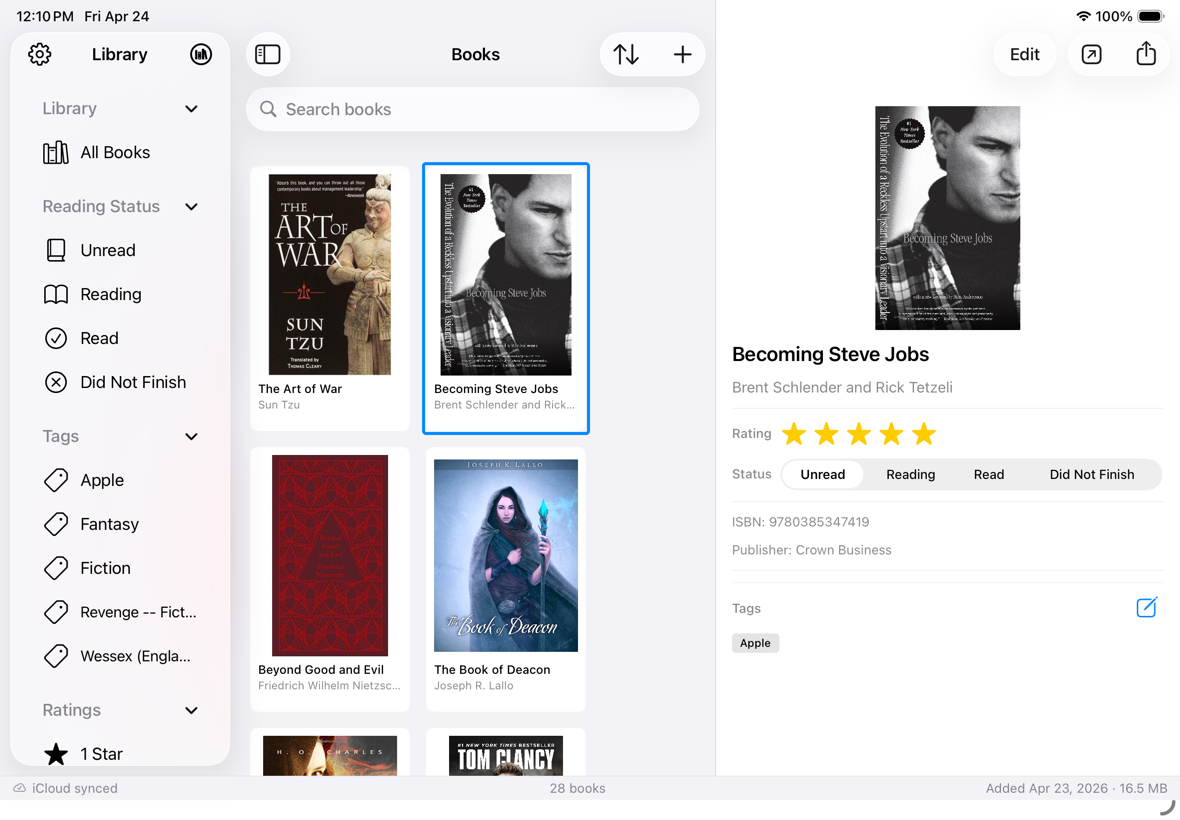Select All Books in the sidebar

[114, 152]
